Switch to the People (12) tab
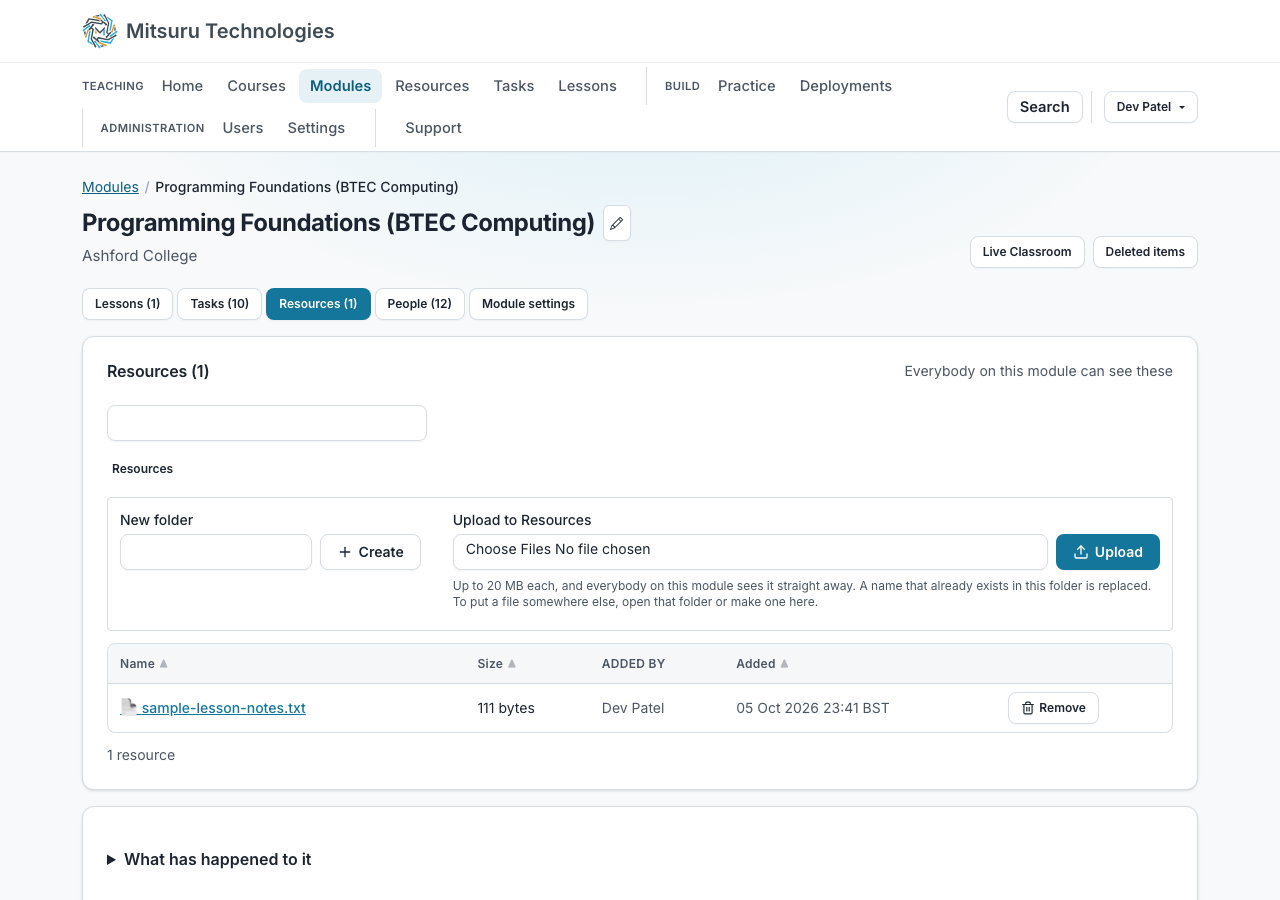Viewport: 1280px width, 900px height. 420,304
